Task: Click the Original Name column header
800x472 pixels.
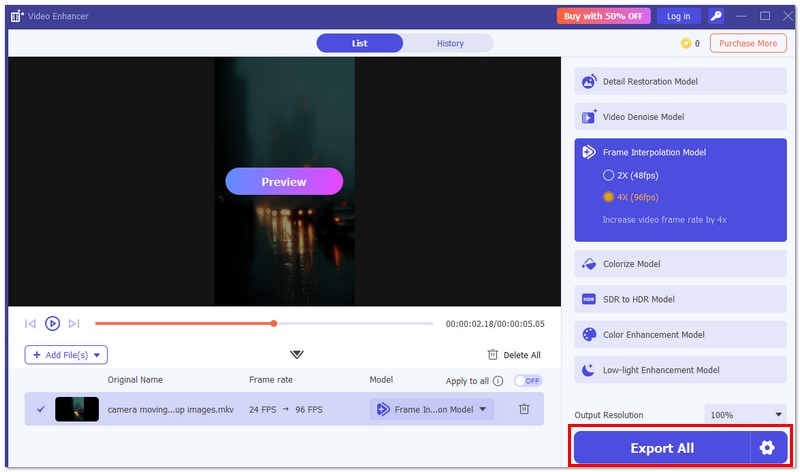Action: (135, 380)
